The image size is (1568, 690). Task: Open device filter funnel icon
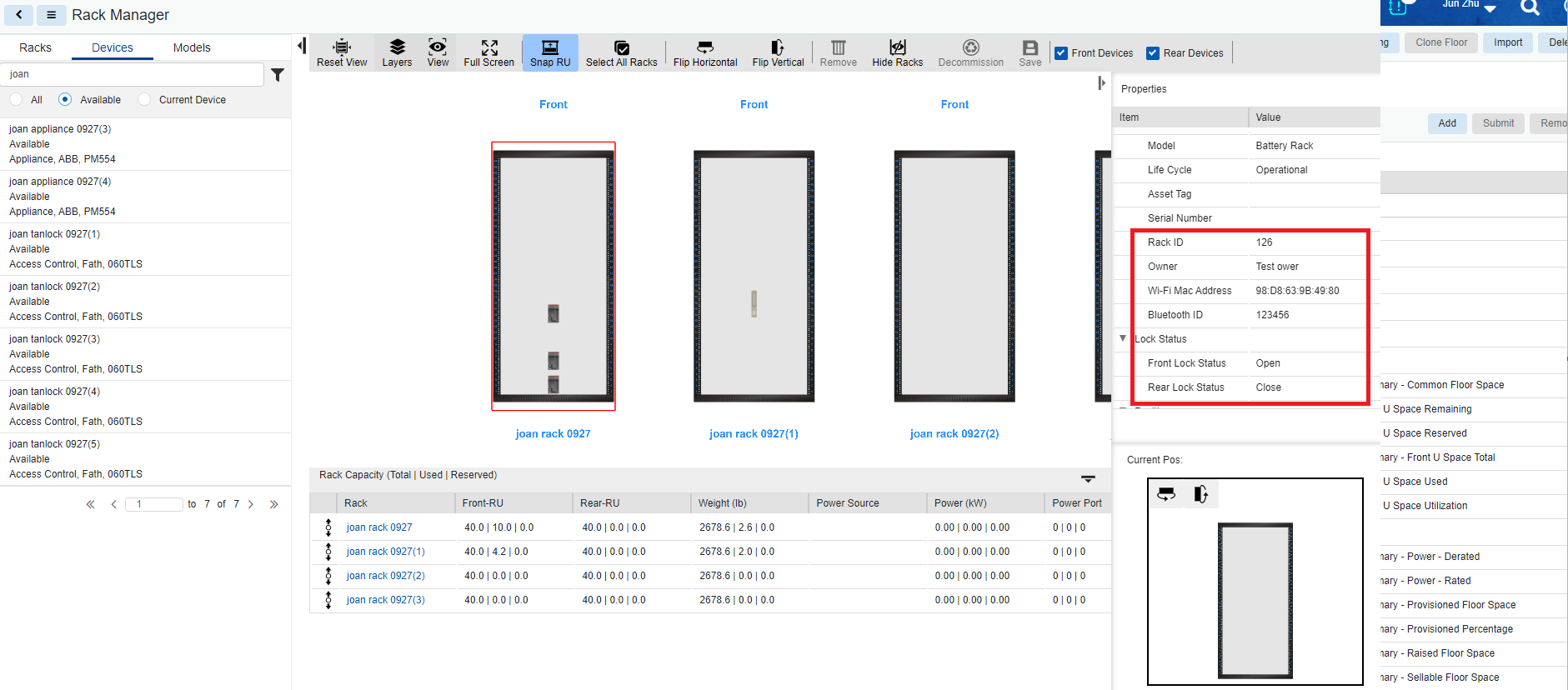click(278, 75)
